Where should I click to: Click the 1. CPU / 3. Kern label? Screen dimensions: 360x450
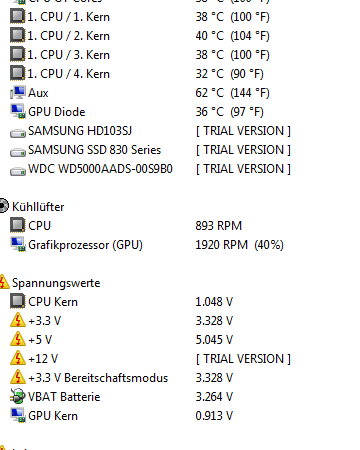point(68,55)
